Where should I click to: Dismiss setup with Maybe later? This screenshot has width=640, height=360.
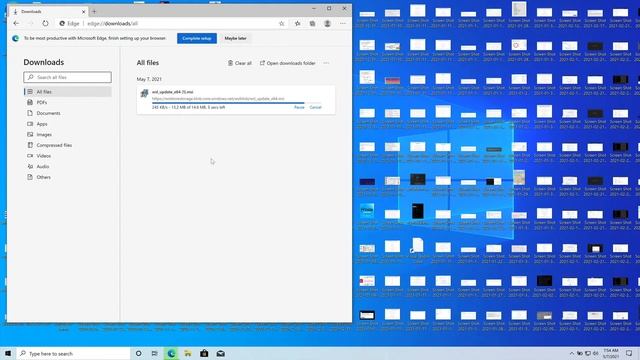(236, 38)
